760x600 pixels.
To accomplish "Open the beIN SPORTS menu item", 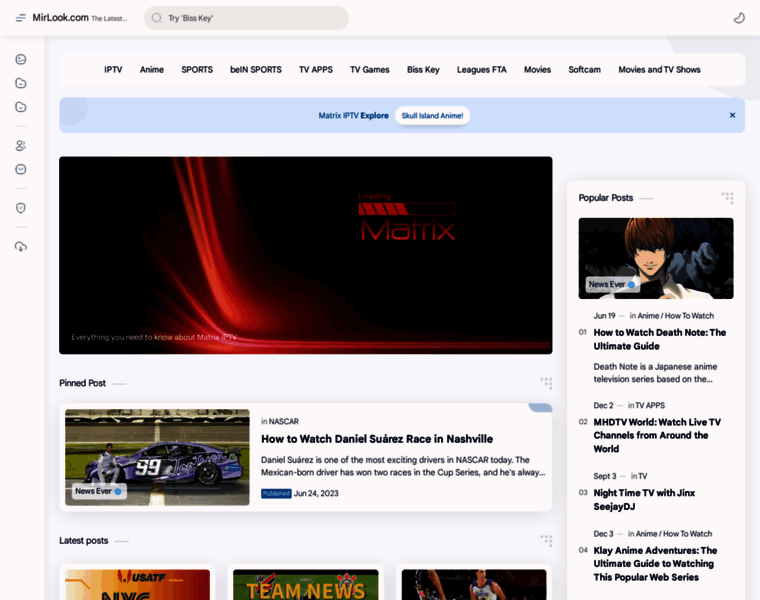I will coord(255,70).
